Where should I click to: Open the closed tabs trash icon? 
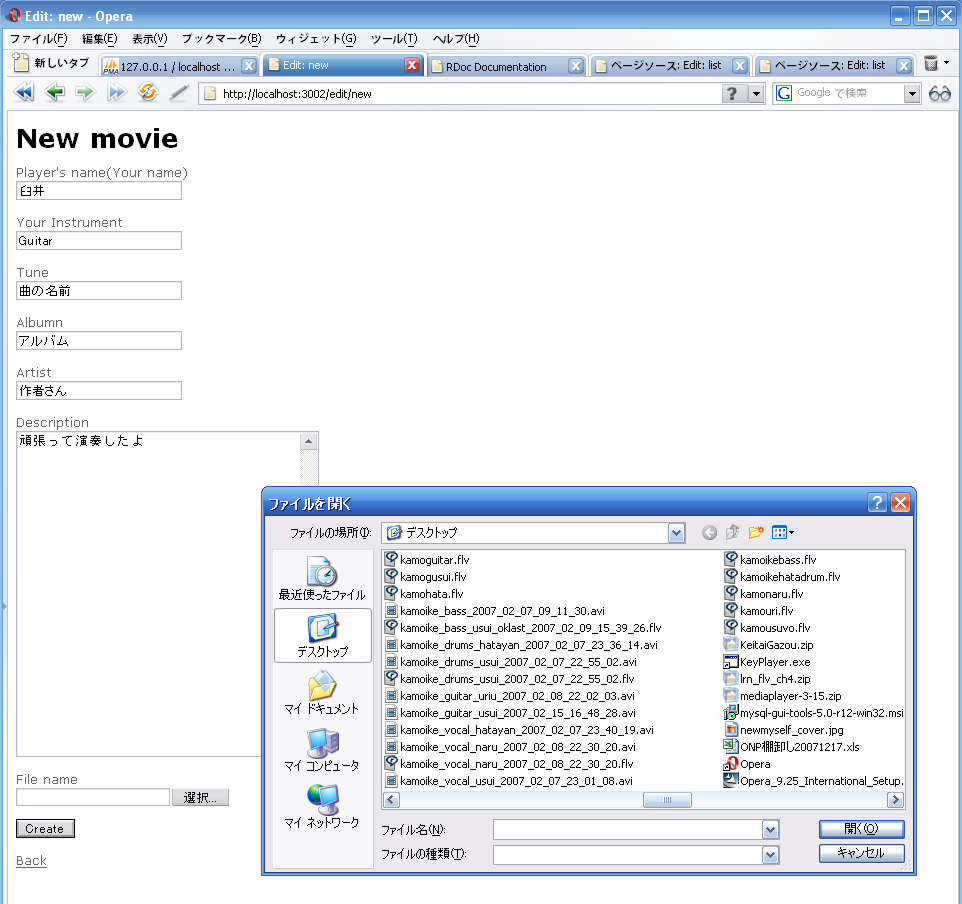[932, 65]
